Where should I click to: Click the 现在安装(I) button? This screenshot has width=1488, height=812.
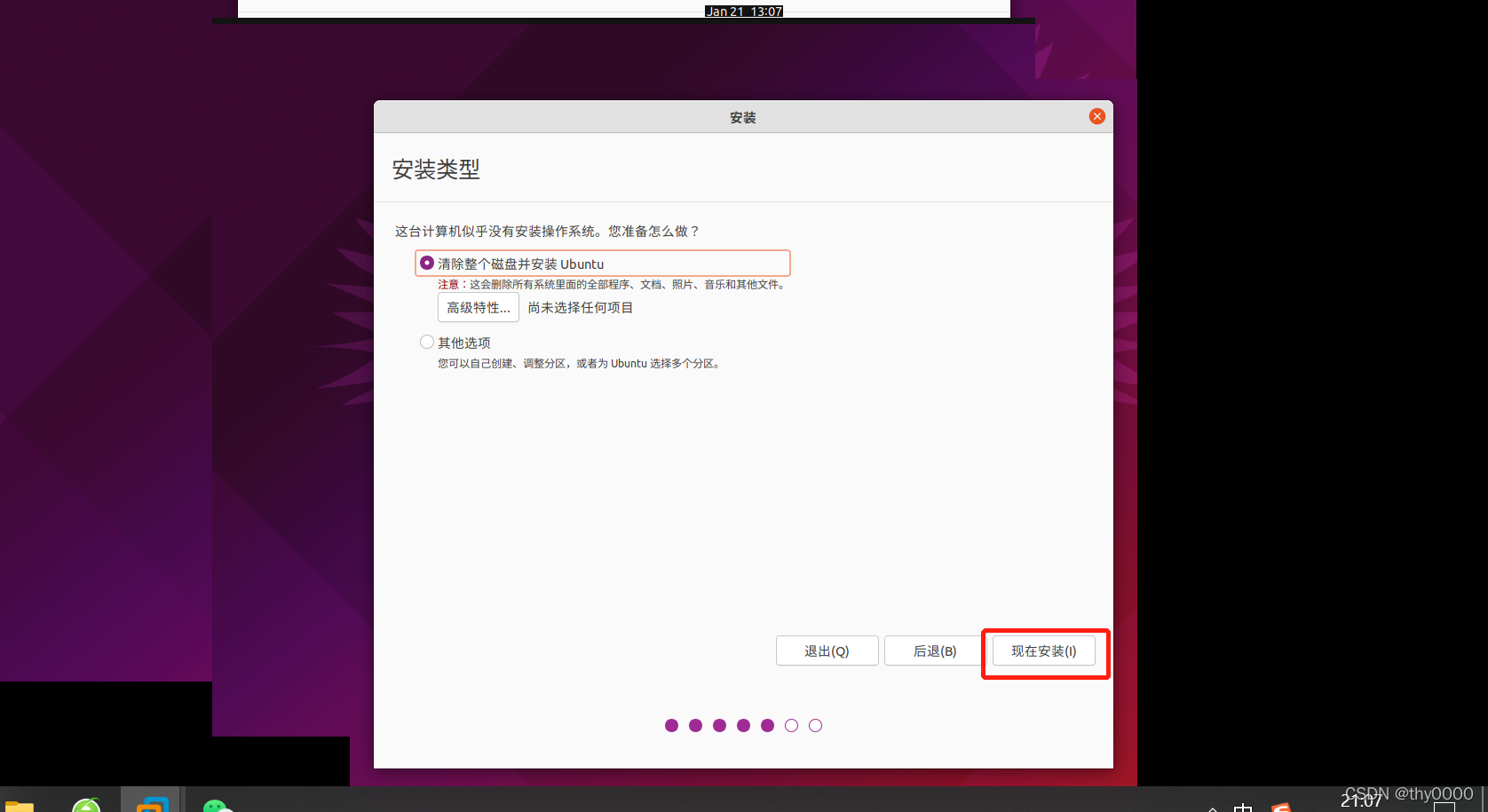pos(1044,651)
